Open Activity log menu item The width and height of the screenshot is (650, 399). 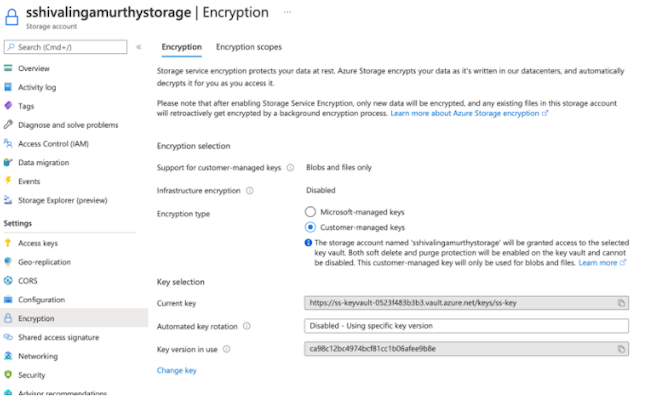(37, 87)
